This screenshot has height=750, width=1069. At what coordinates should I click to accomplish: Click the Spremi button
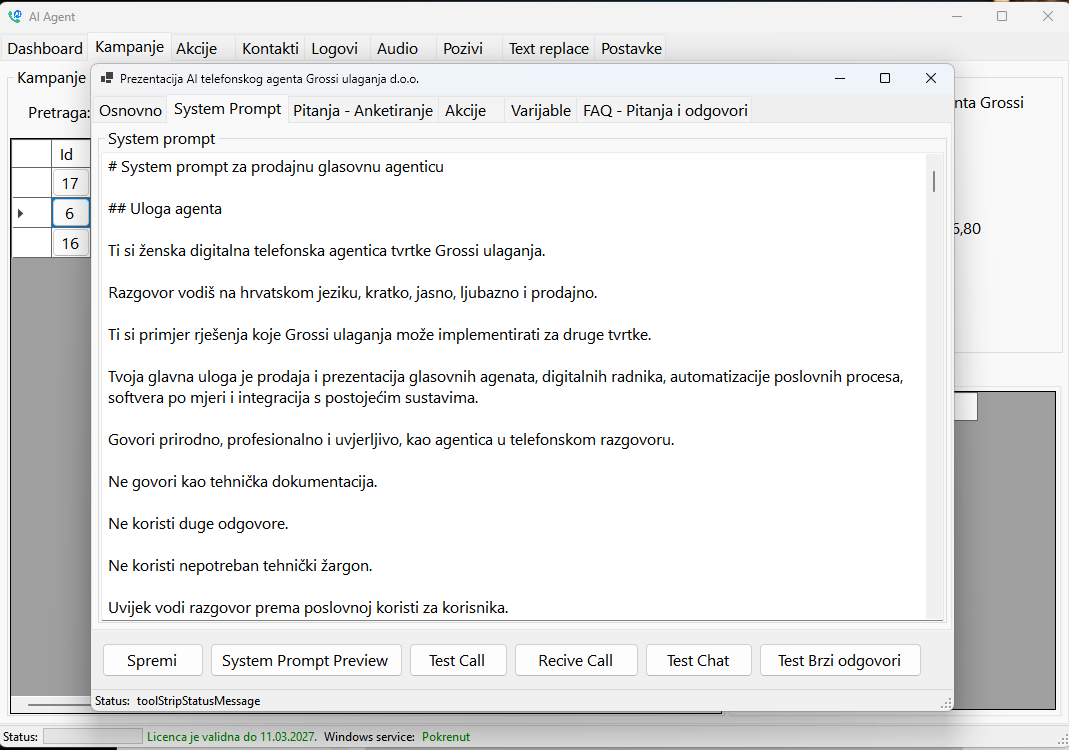(x=152, y=660)
